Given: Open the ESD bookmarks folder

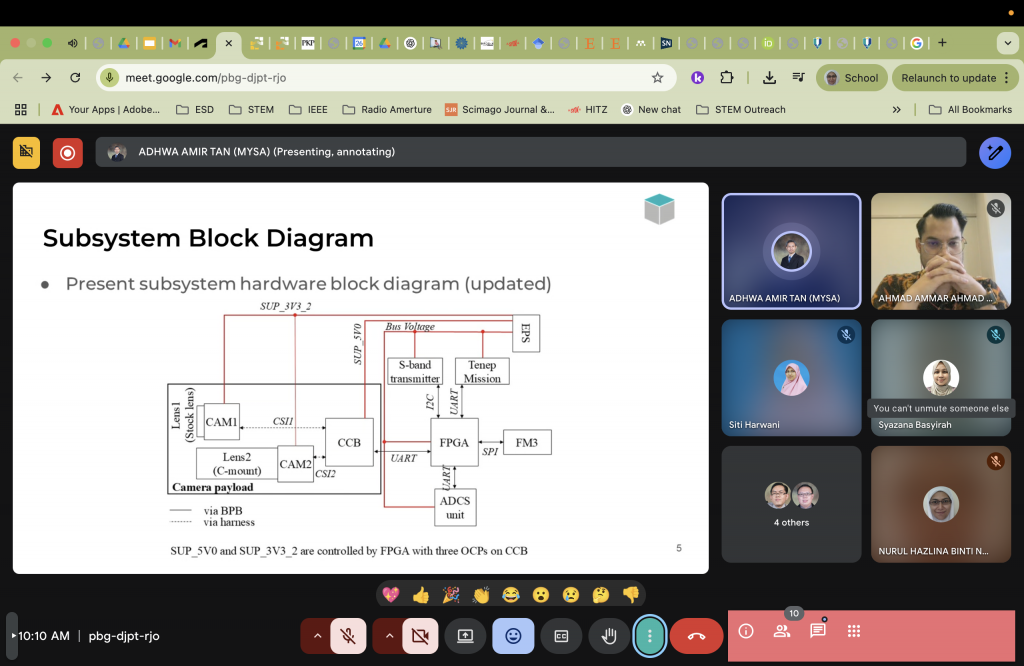Looking at the screenshot, I should click(x=195, y=110).
